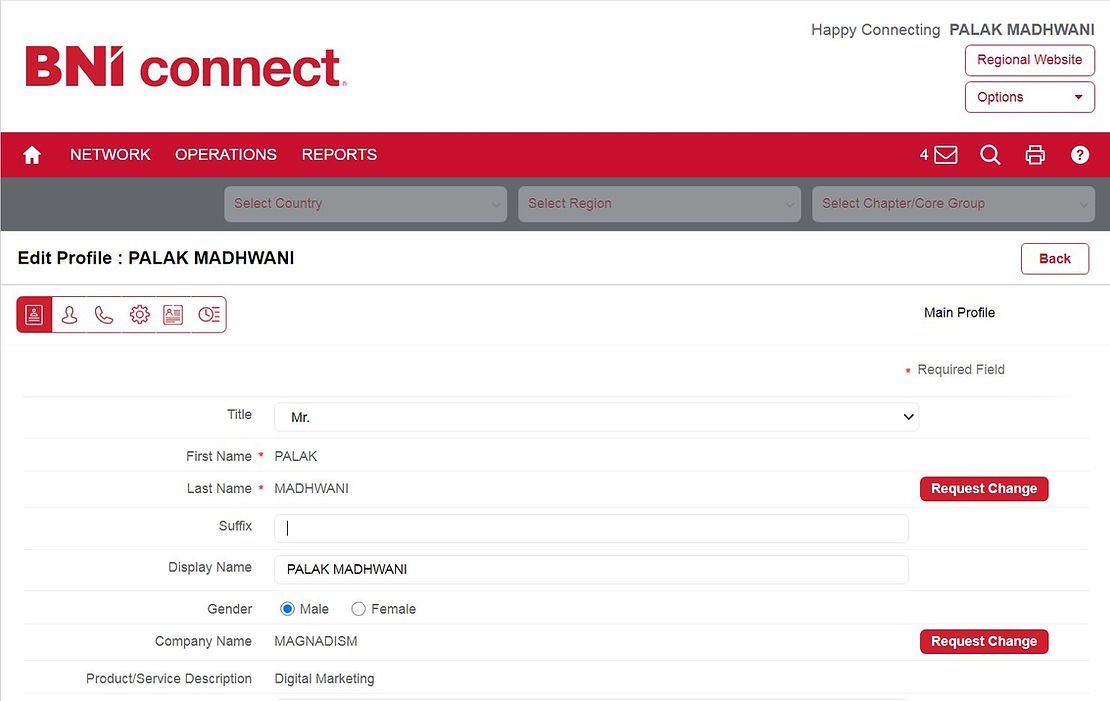
Task: Expand the Title dropdown showing Mr.
Action: coord(596,417)
